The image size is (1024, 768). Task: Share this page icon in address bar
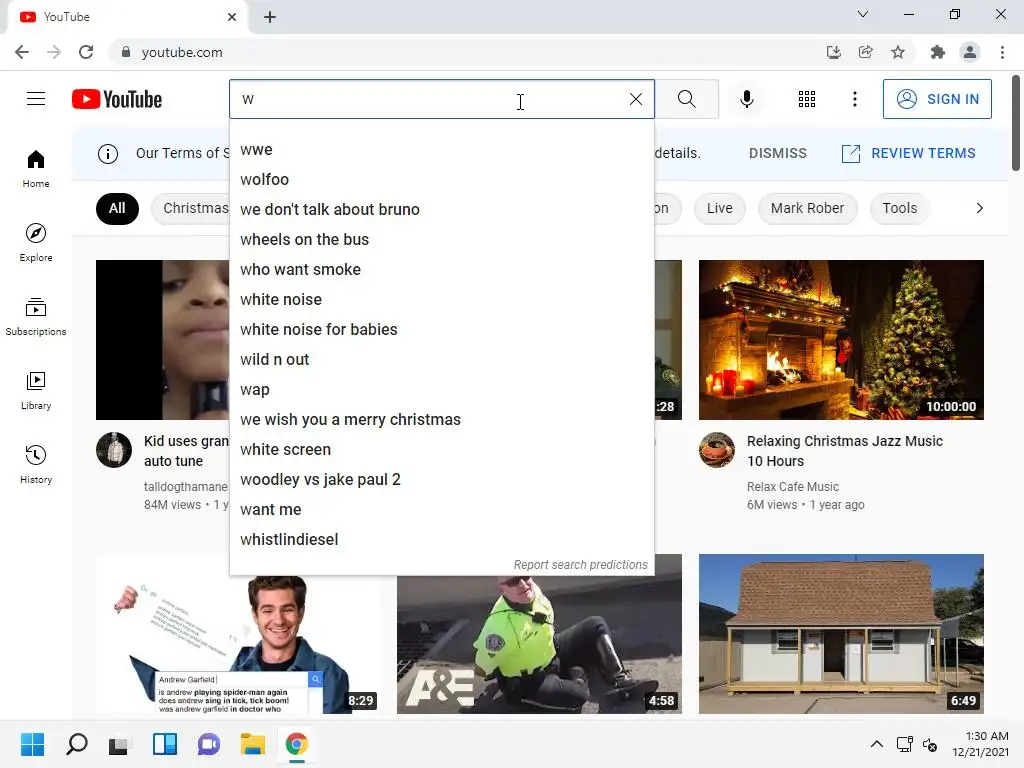pyautogui.click(x=865, y=52)
